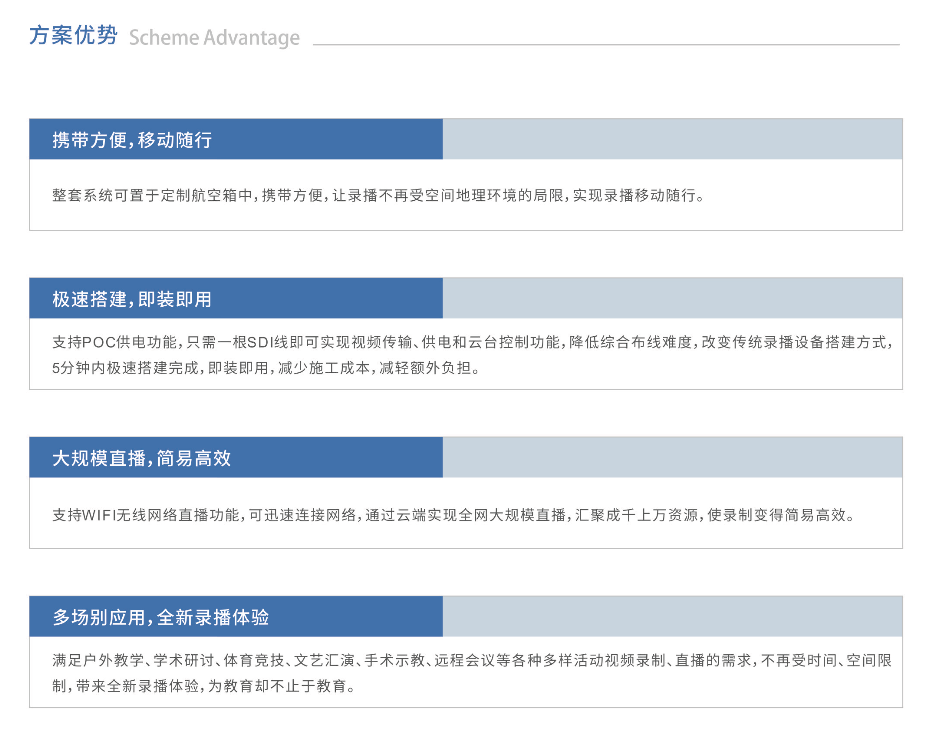Screen dimensions: 932x739
Task: Click gray bar beside "携带方便,移动随行" header
Action: tap(672, 140)
